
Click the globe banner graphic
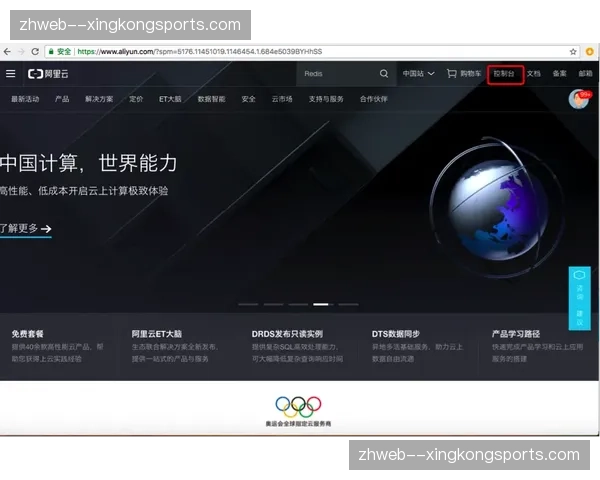coord(497,209)
